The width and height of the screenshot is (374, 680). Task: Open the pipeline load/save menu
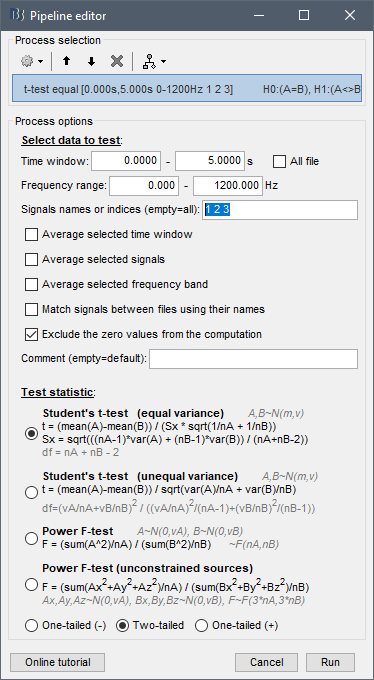[x=154, y=62]
